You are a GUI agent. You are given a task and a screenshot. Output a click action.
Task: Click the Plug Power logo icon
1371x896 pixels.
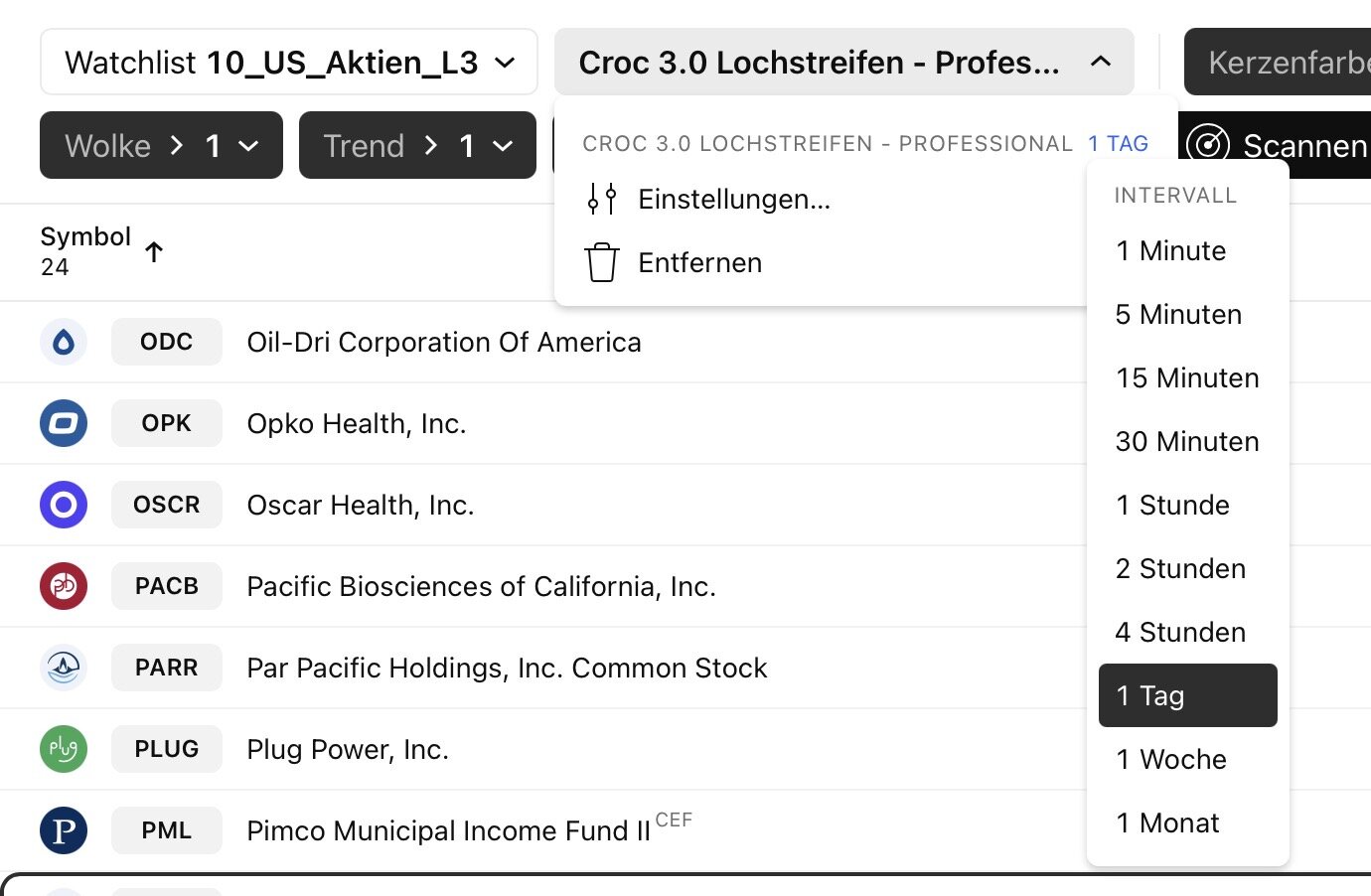[x=64, y=750]
